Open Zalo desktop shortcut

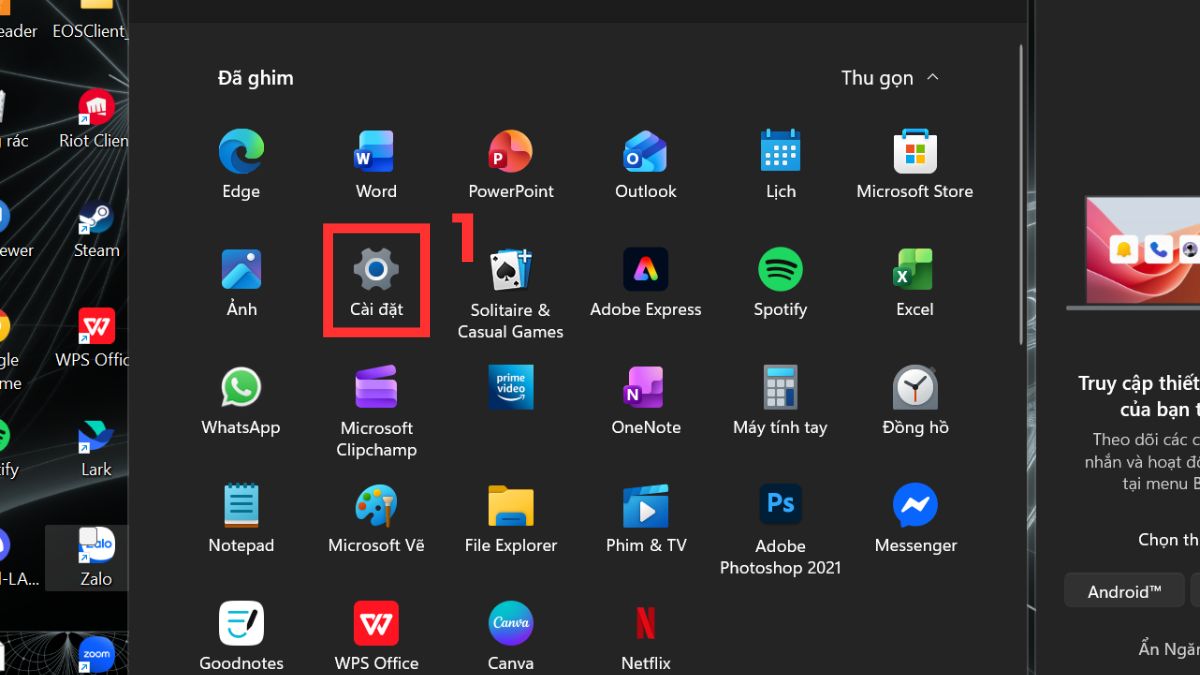pyautogui.click(x=96, y=558)
